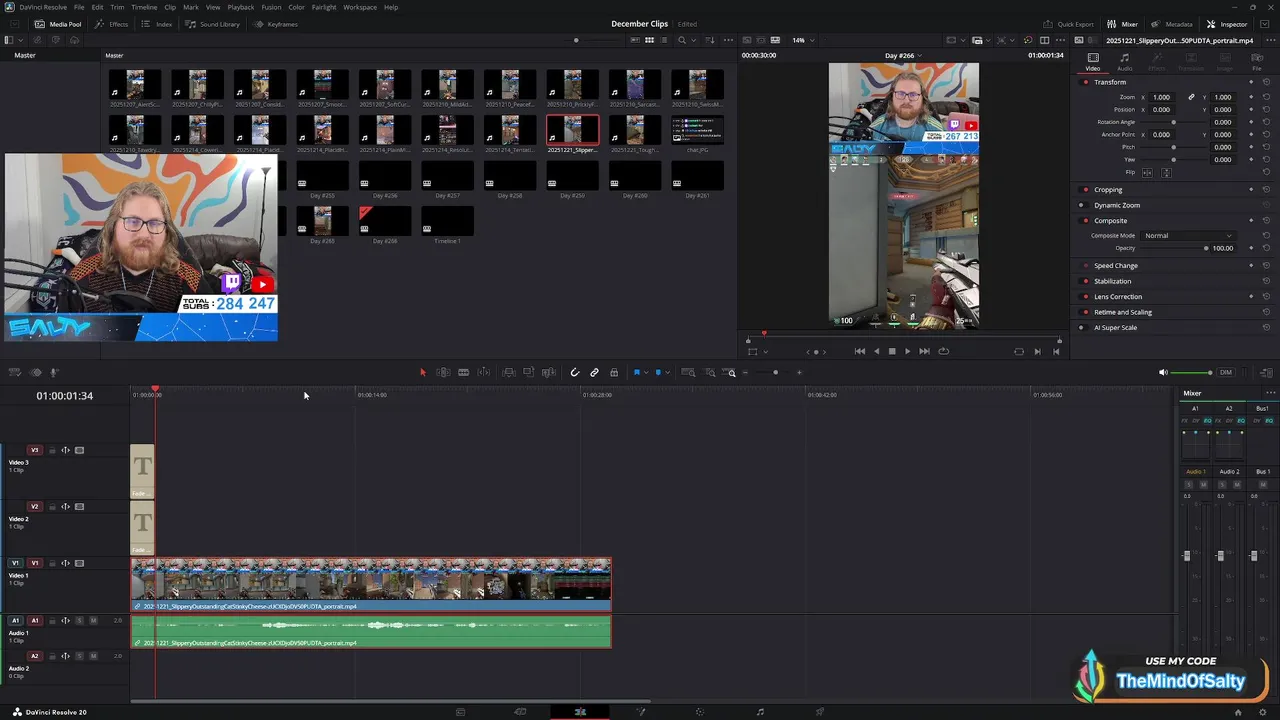Activate the Trim Edit Mode tool
The image size is (1280, 720).
tap(443, 372)
